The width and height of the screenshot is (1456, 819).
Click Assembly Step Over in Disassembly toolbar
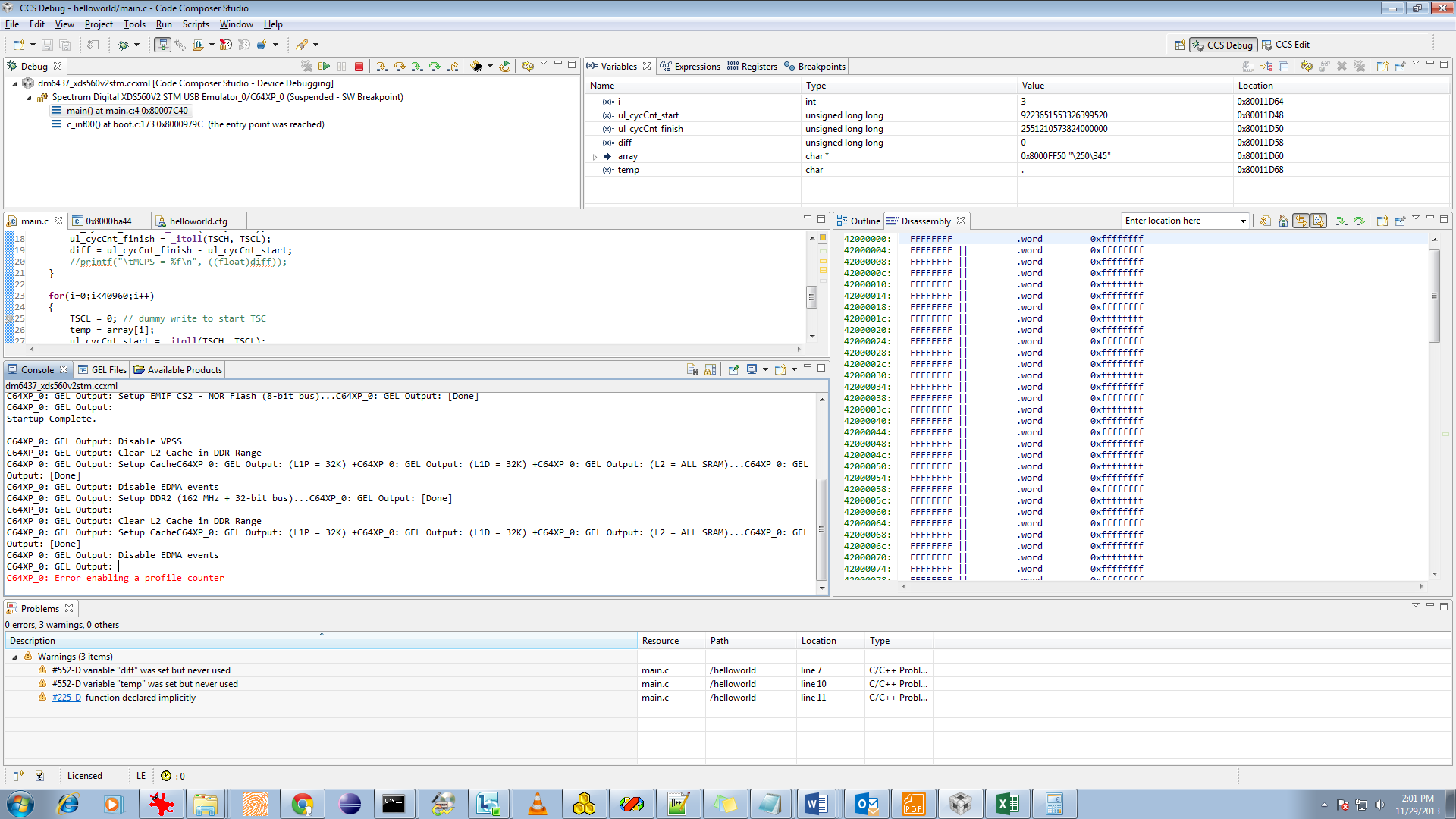click(1359, 221)
